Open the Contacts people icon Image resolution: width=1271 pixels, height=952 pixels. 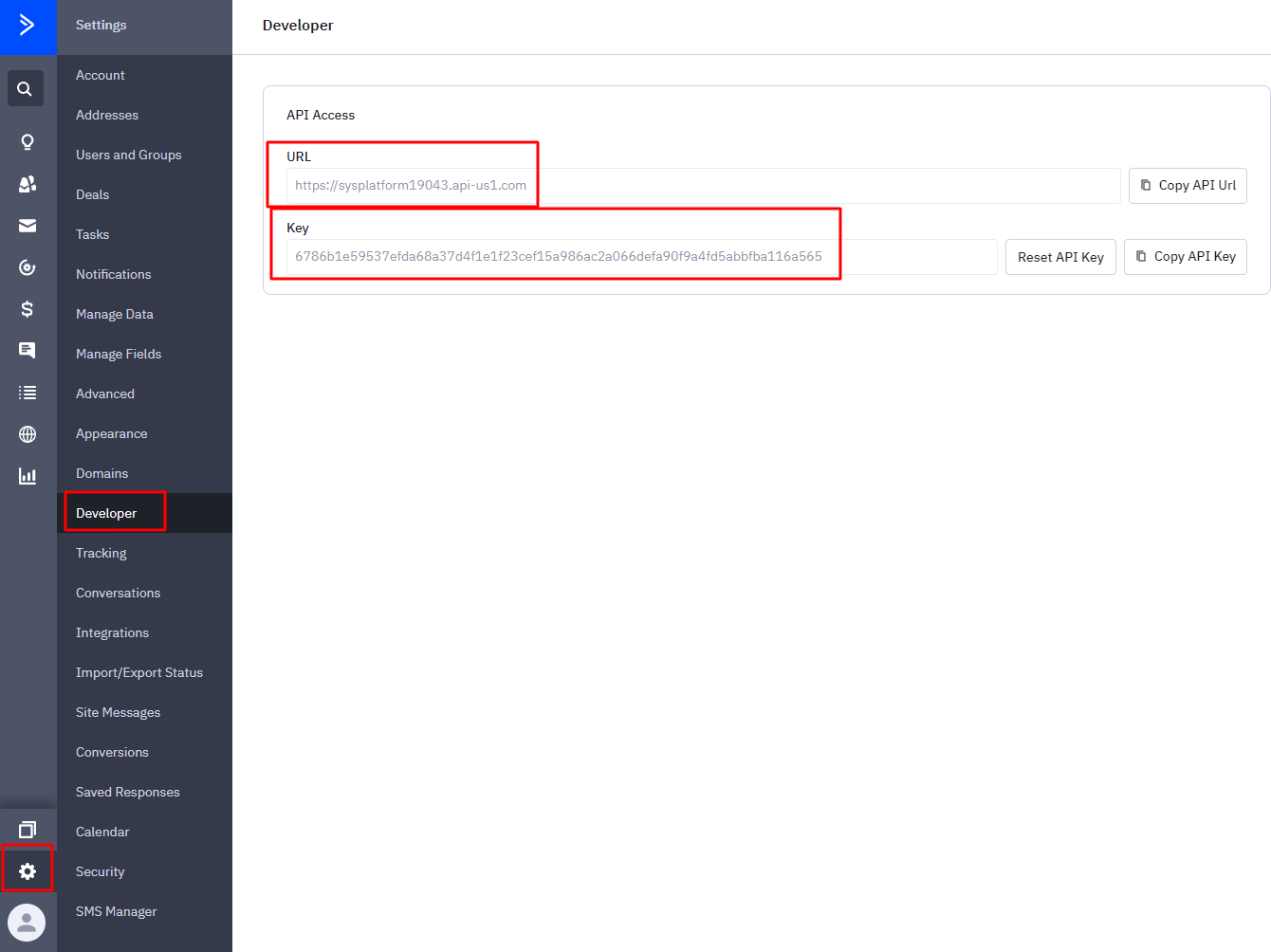click(28, 184)
